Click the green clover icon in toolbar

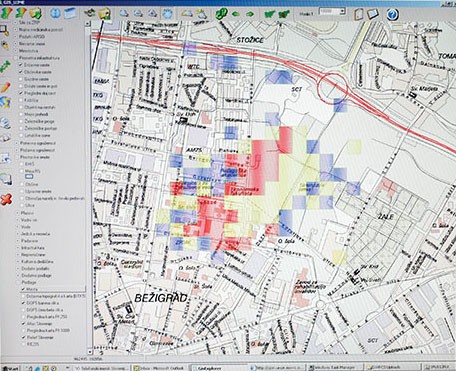tap(221, 14)
